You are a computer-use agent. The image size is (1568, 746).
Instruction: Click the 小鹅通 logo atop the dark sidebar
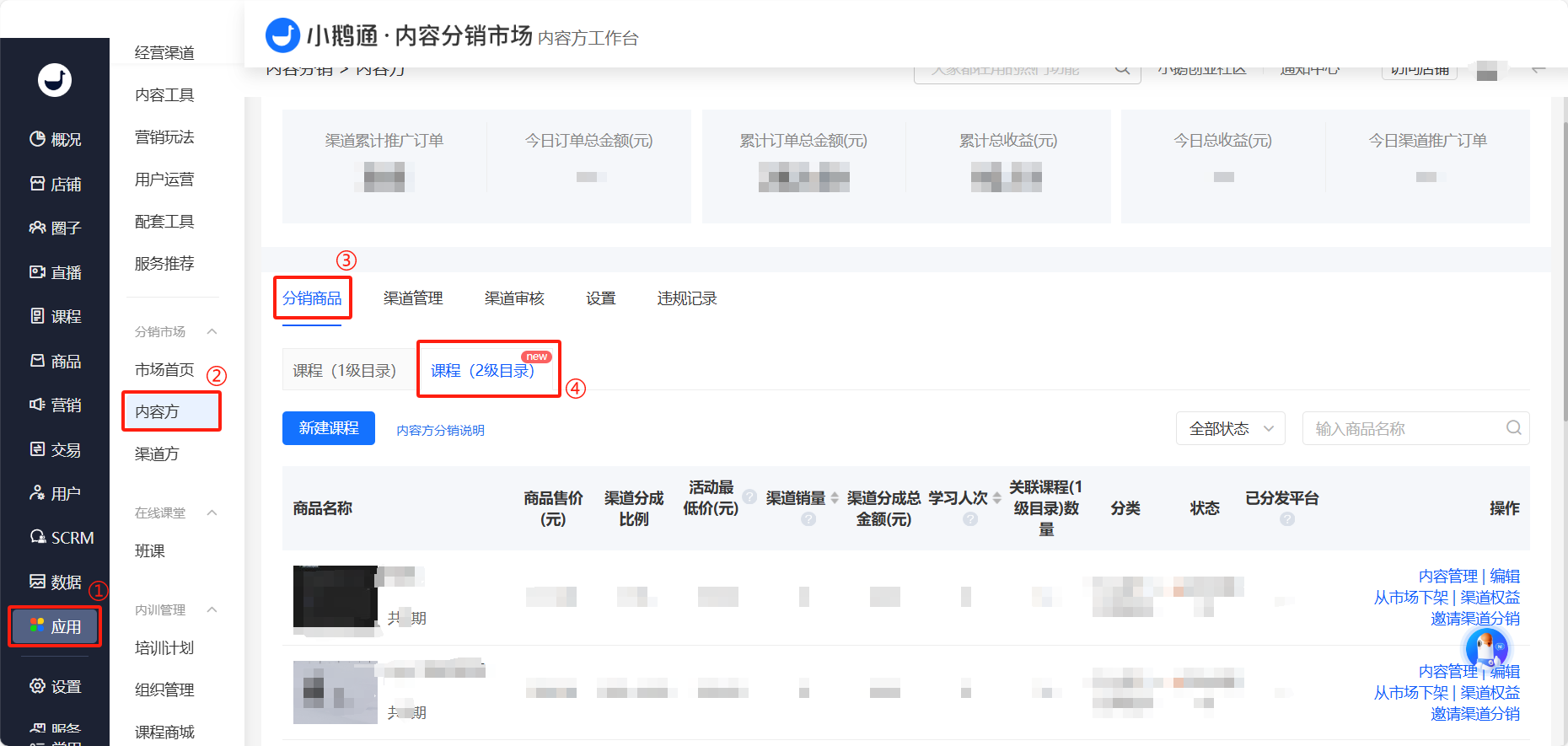[x=55, y=80]
